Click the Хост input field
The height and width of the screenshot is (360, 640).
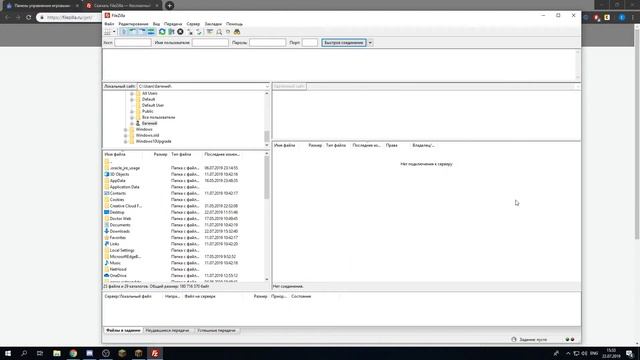tap(133, 43)
